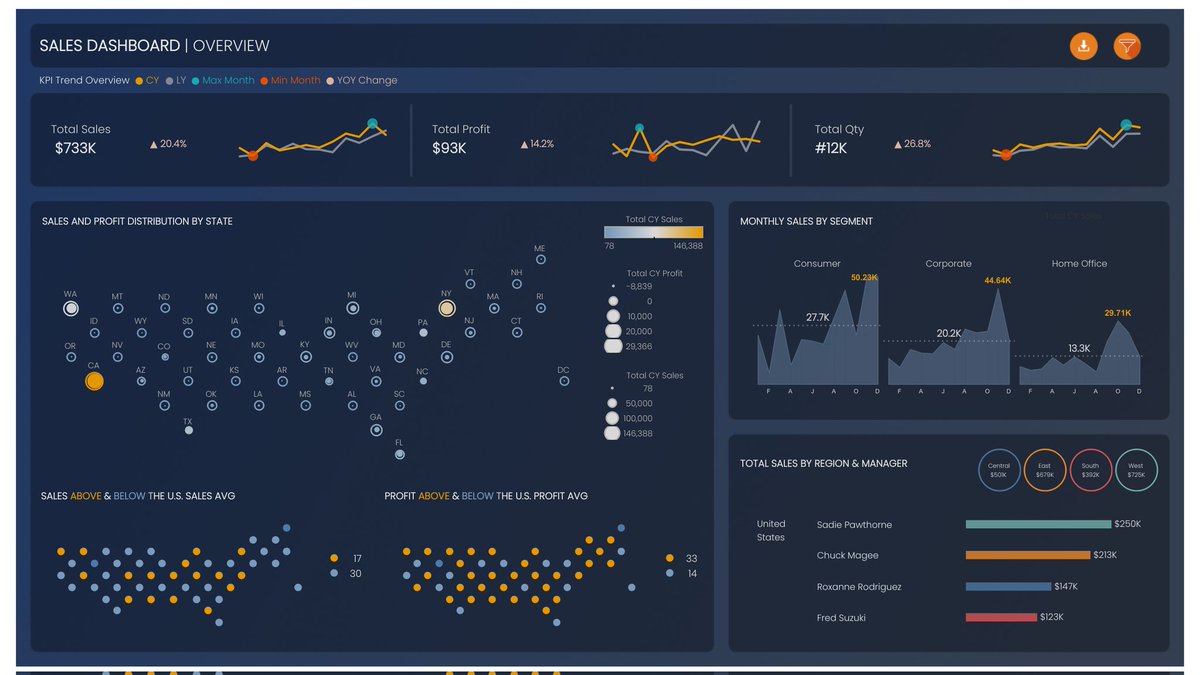Click the export download icon

[1084, 46]
